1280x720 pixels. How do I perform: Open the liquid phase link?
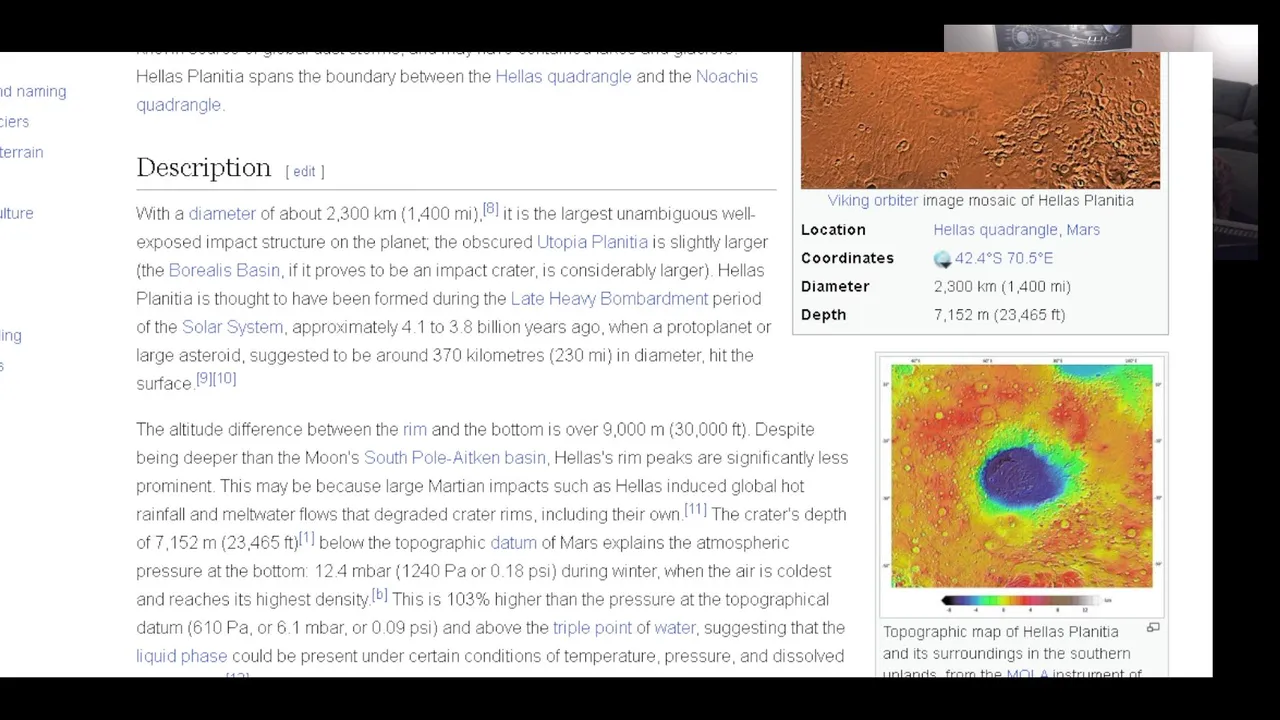pos(181,656)
